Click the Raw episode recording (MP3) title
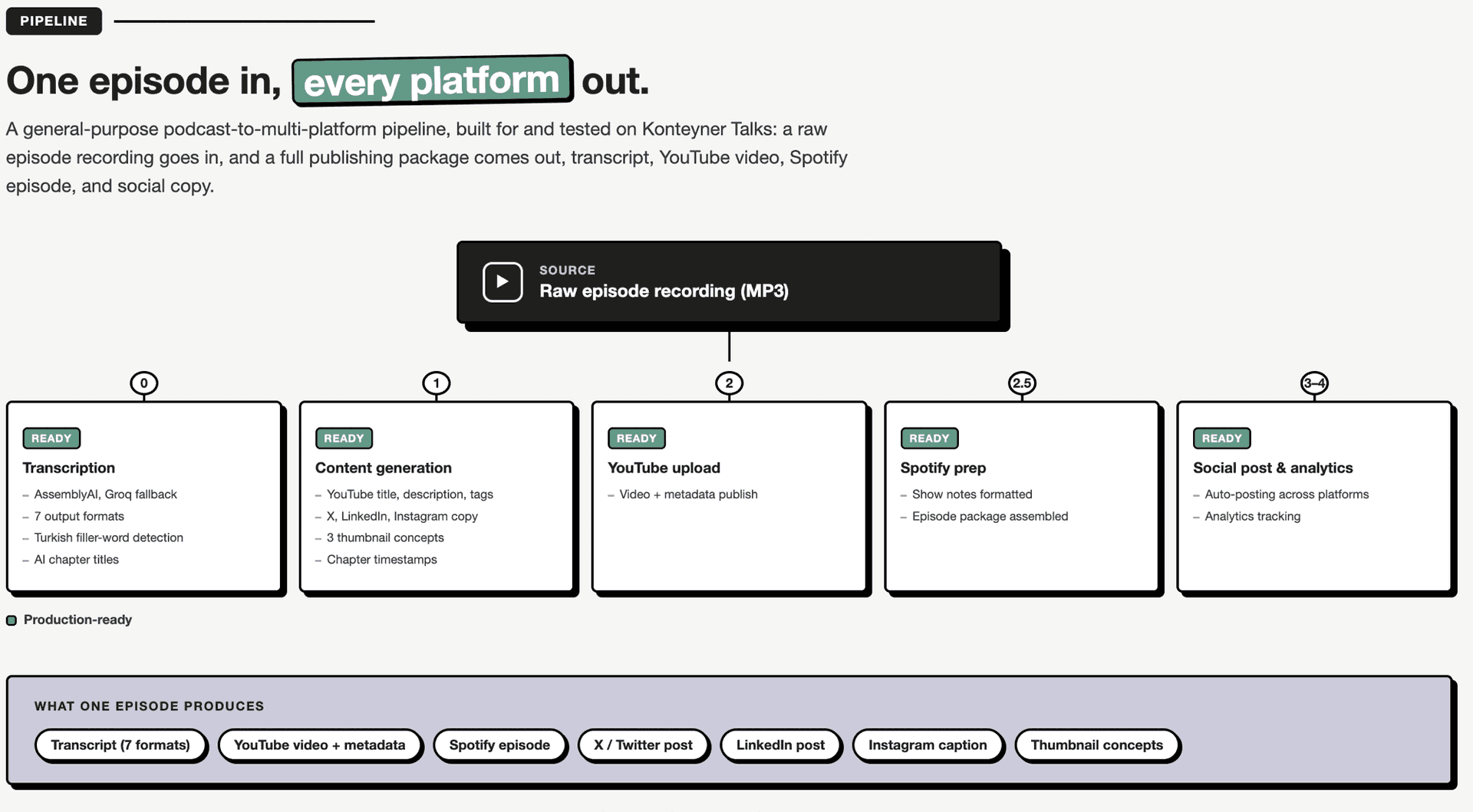The image size is (1473, 812). tap(664, 291)
